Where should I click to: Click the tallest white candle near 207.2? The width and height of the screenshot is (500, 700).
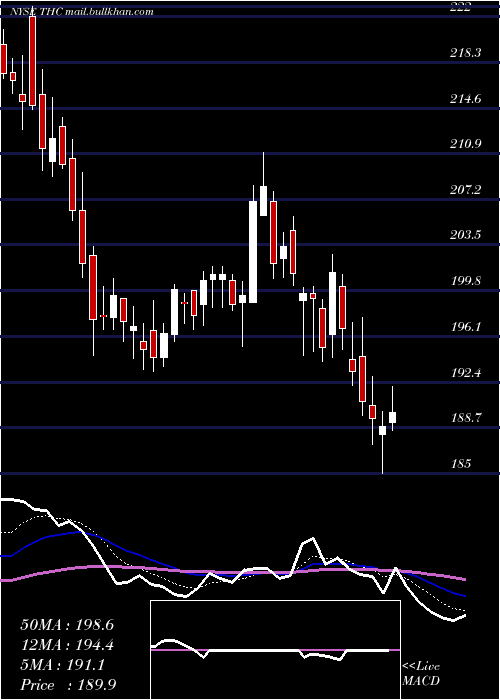pyautogui.click(x=253, y=252)
